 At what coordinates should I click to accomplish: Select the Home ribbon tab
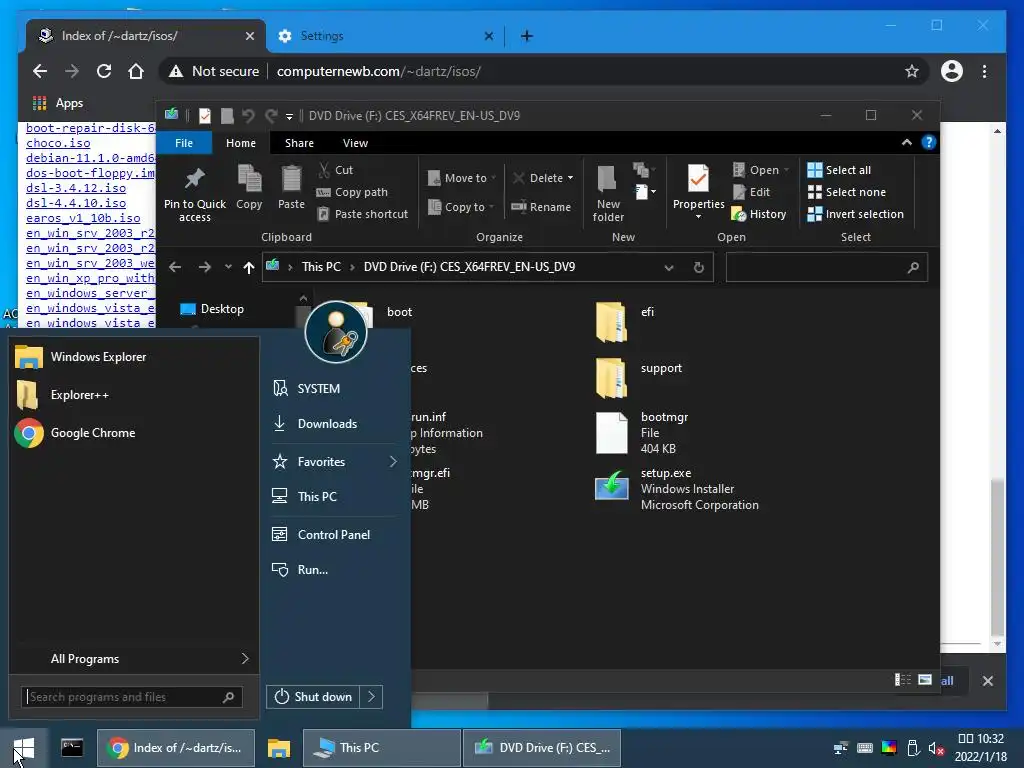point(241,143)
